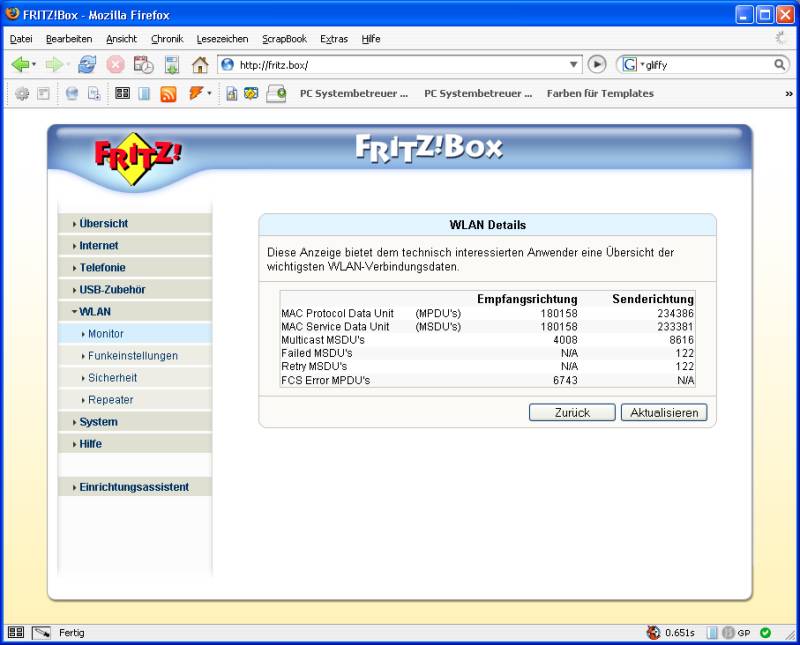Click the blue sidebar panel icon

click(144, 93)
